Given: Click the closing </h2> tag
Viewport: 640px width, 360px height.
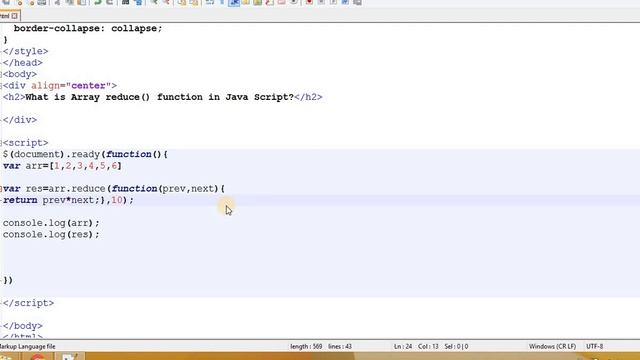Looking at the screenshot, I should [308, 97].
